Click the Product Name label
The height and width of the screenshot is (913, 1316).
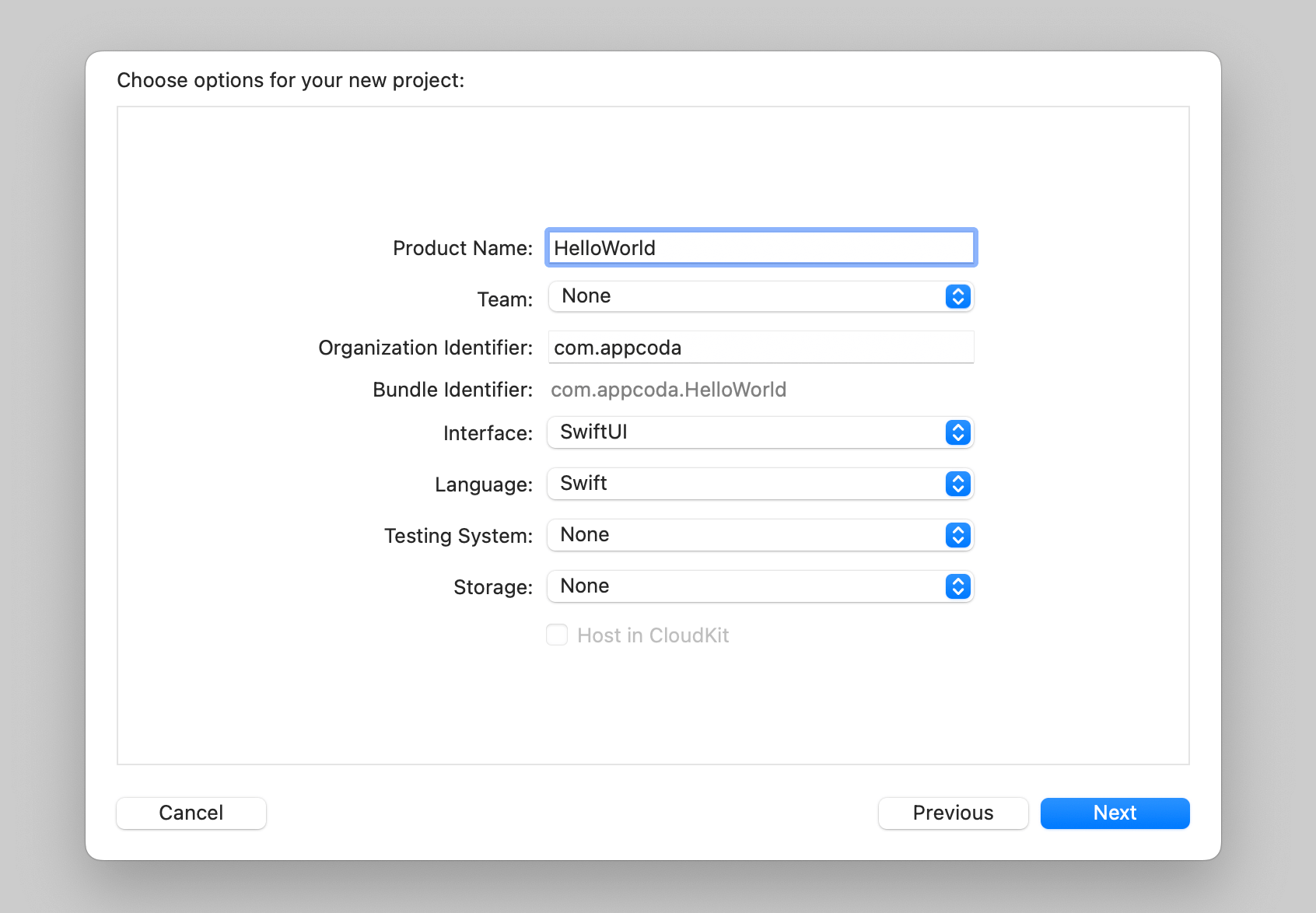click(462, 248)
